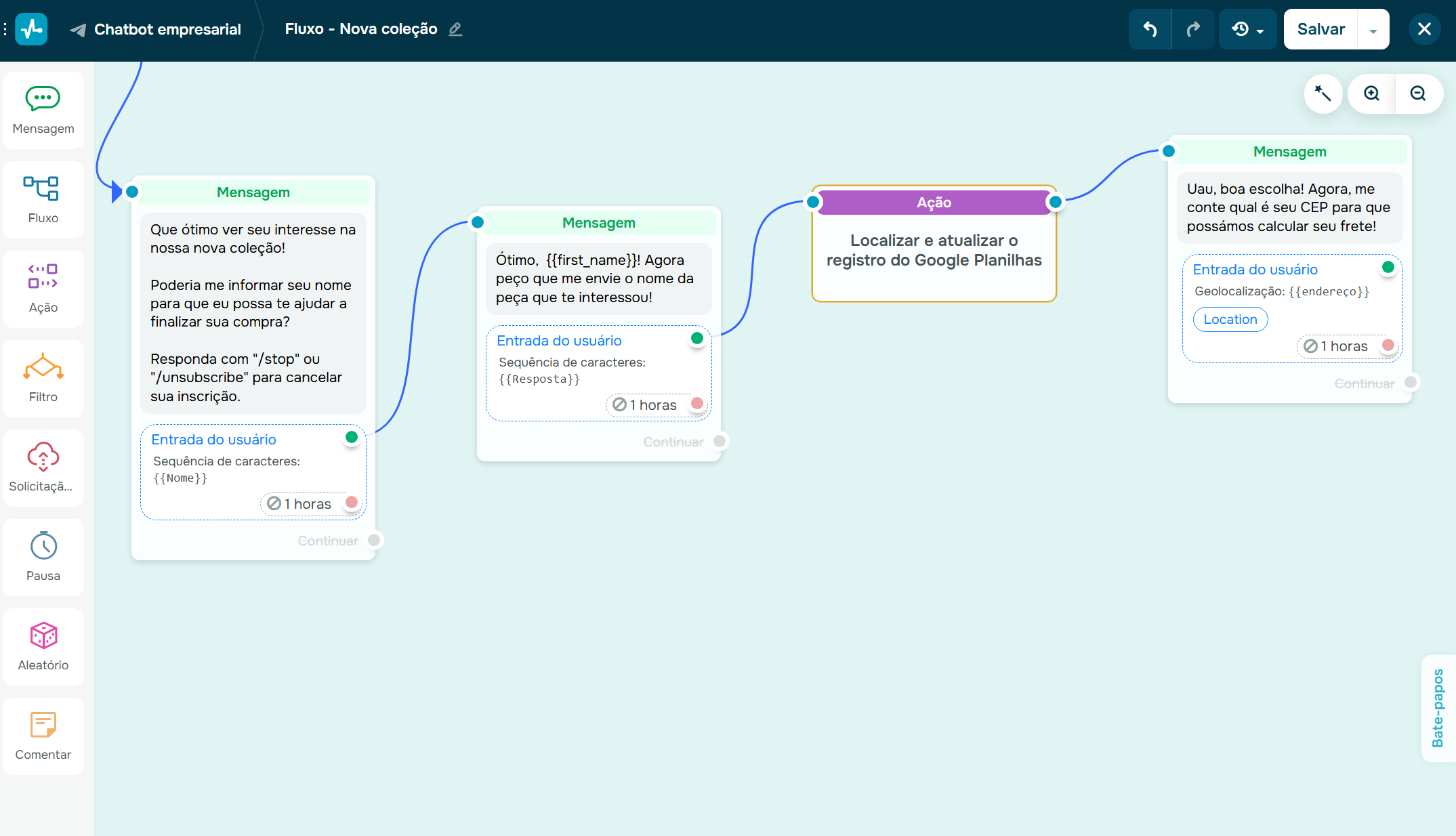The width and height of the screenshot is (1456, 836).
Task: Select the Comentar note icon
Action: point(43,725)
